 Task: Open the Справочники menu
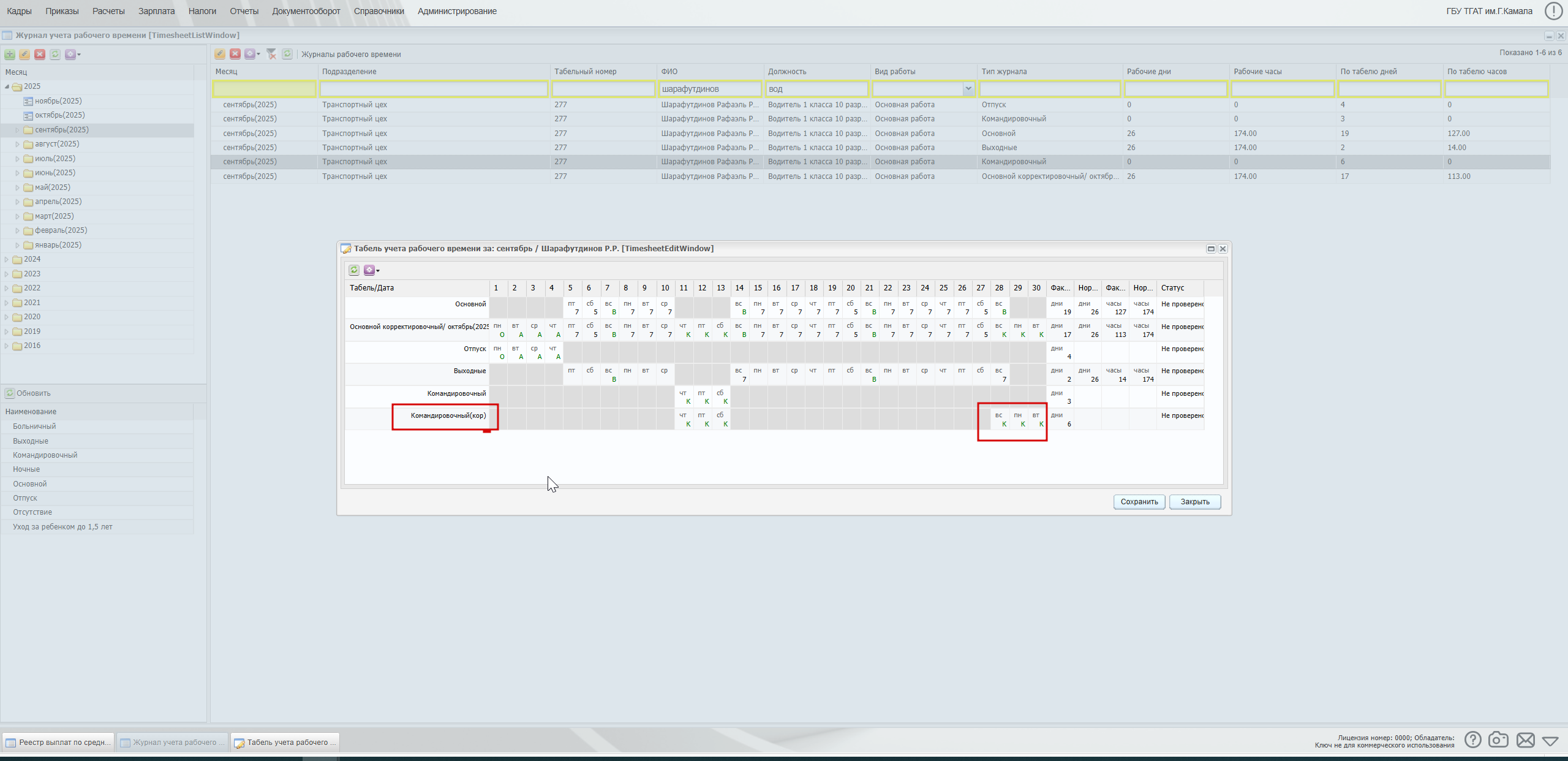click(379, 11)
